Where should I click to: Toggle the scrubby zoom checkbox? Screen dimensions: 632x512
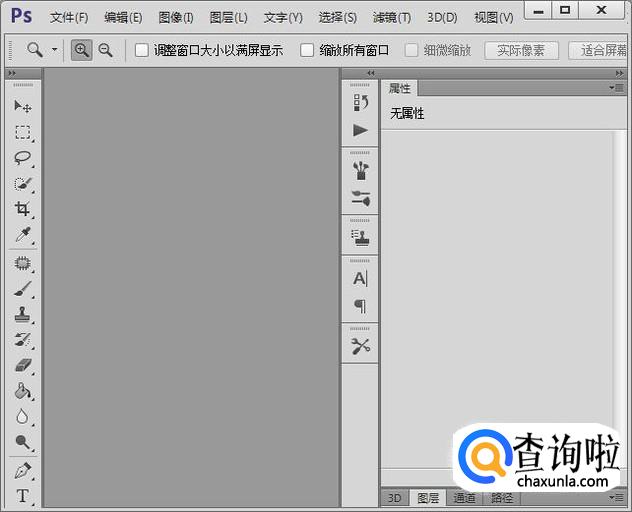click(411, 50)
